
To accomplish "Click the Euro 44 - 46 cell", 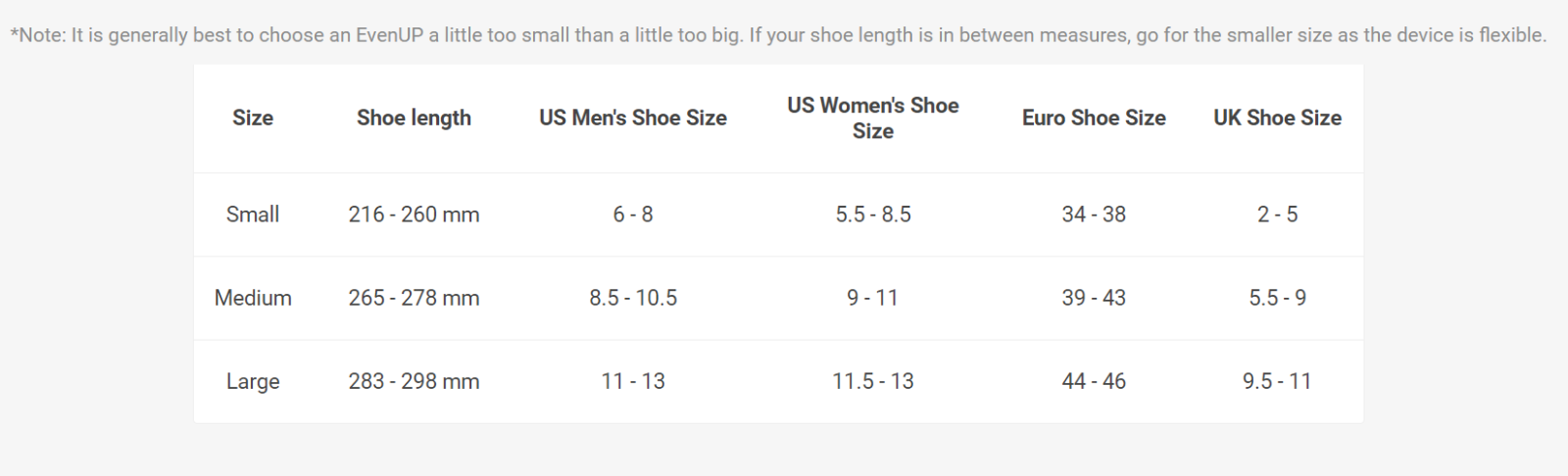I will pos(1094,381).
